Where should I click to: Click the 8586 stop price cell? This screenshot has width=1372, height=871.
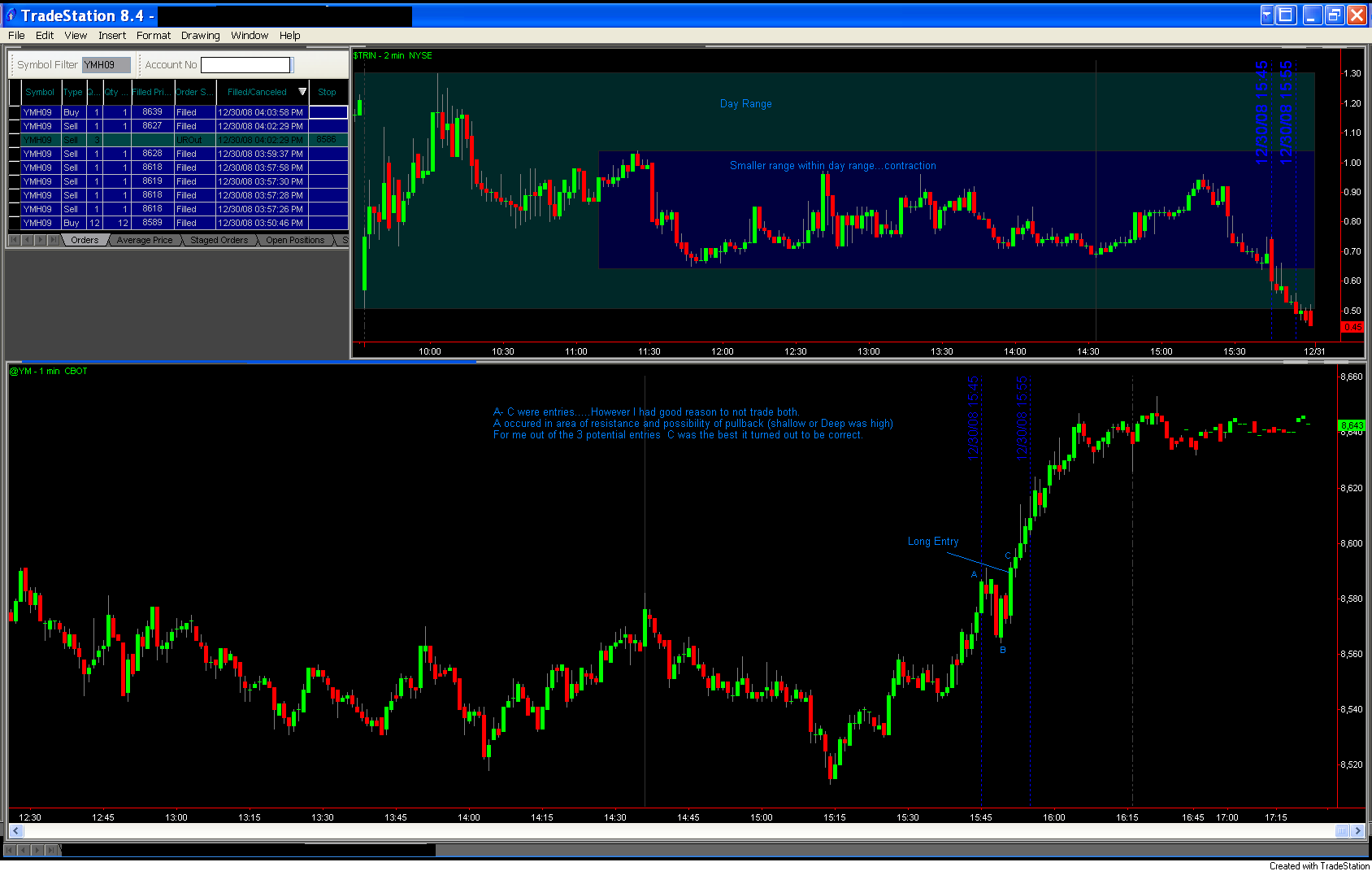point(327,140)
